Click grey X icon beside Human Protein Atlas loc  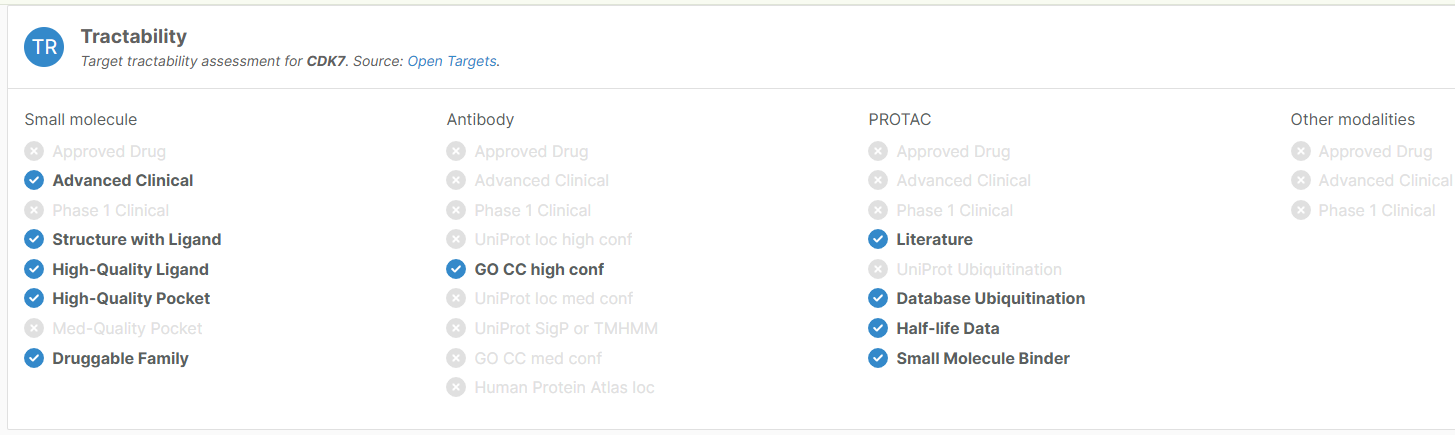tap(456, 387)
